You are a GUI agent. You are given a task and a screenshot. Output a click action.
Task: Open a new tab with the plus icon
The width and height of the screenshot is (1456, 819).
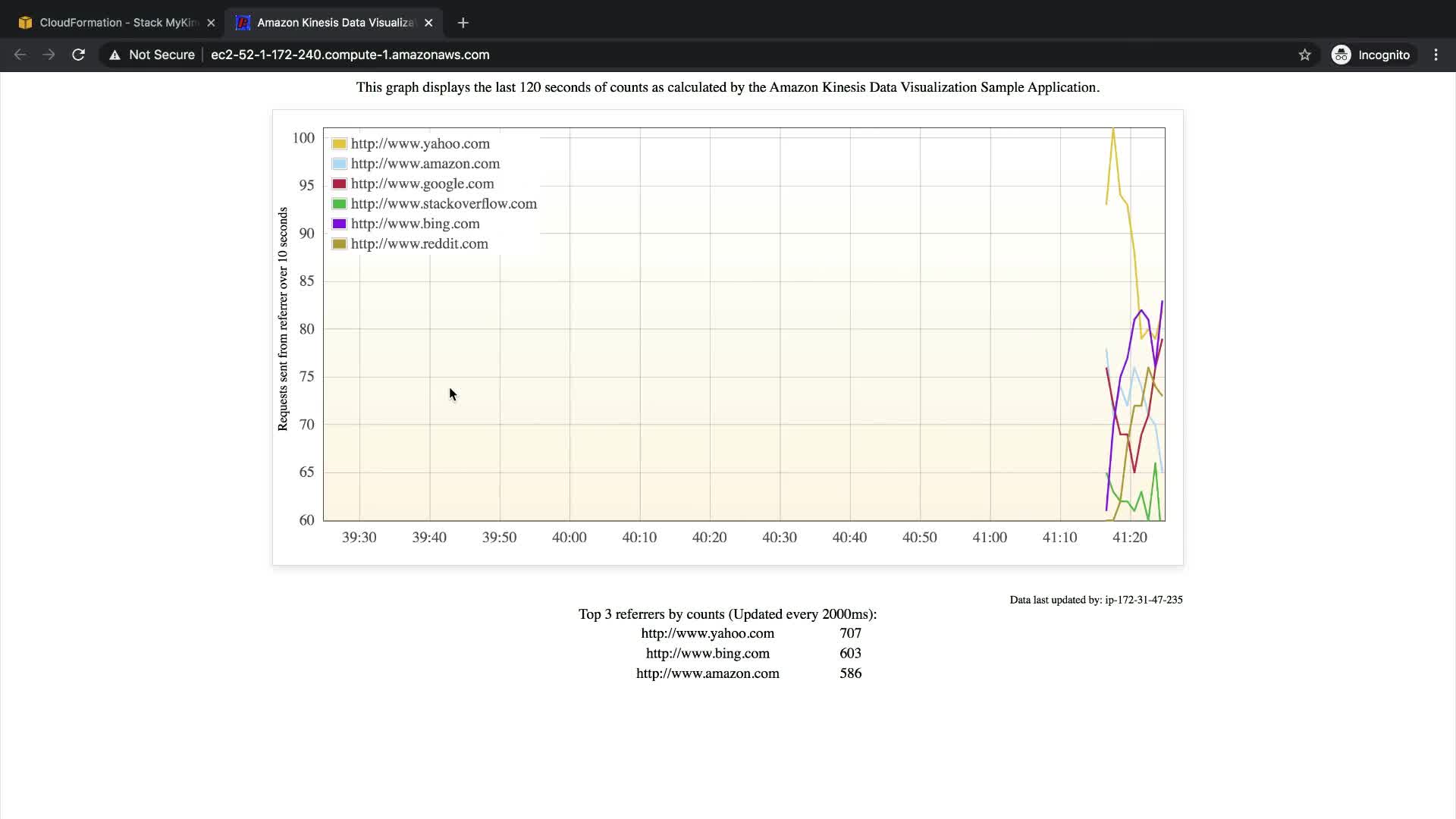(x=463, y=23)
